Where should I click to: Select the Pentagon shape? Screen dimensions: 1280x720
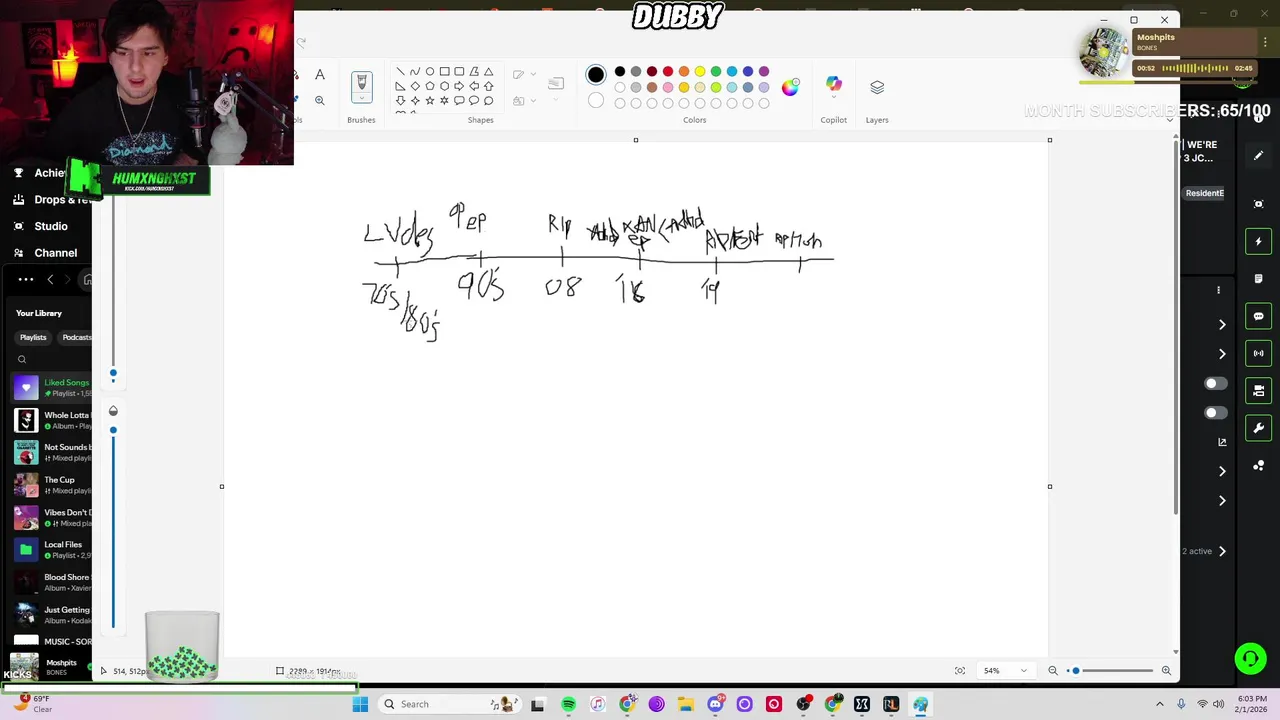[430, 86]
